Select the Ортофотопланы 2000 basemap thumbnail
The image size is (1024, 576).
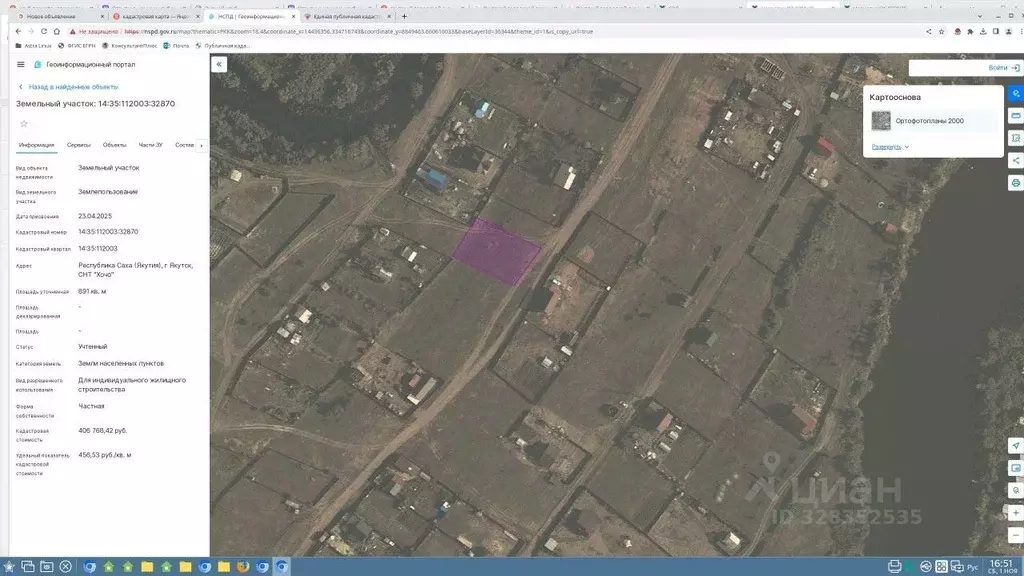coord(881,121)
